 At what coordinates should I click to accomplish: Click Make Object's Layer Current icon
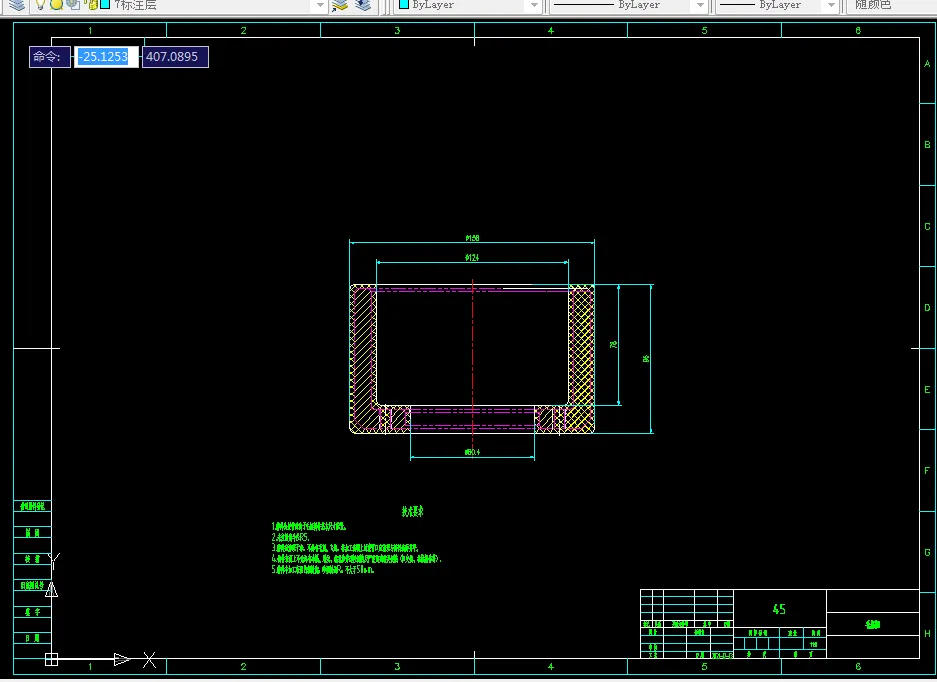tap(340, 5)
